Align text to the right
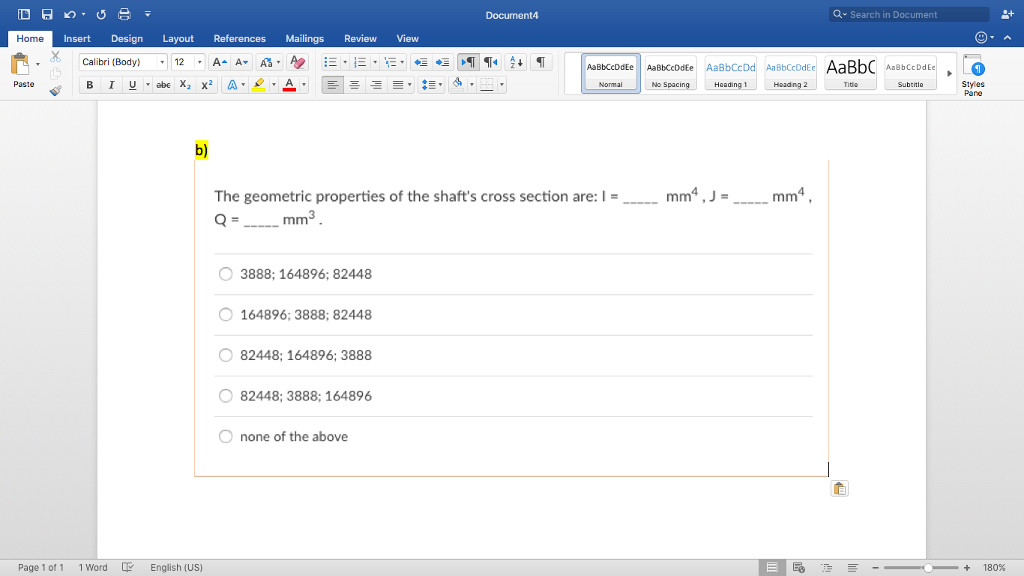Image resolution: width=1024 pixels, height=576 pixels. tap(376, 85)
